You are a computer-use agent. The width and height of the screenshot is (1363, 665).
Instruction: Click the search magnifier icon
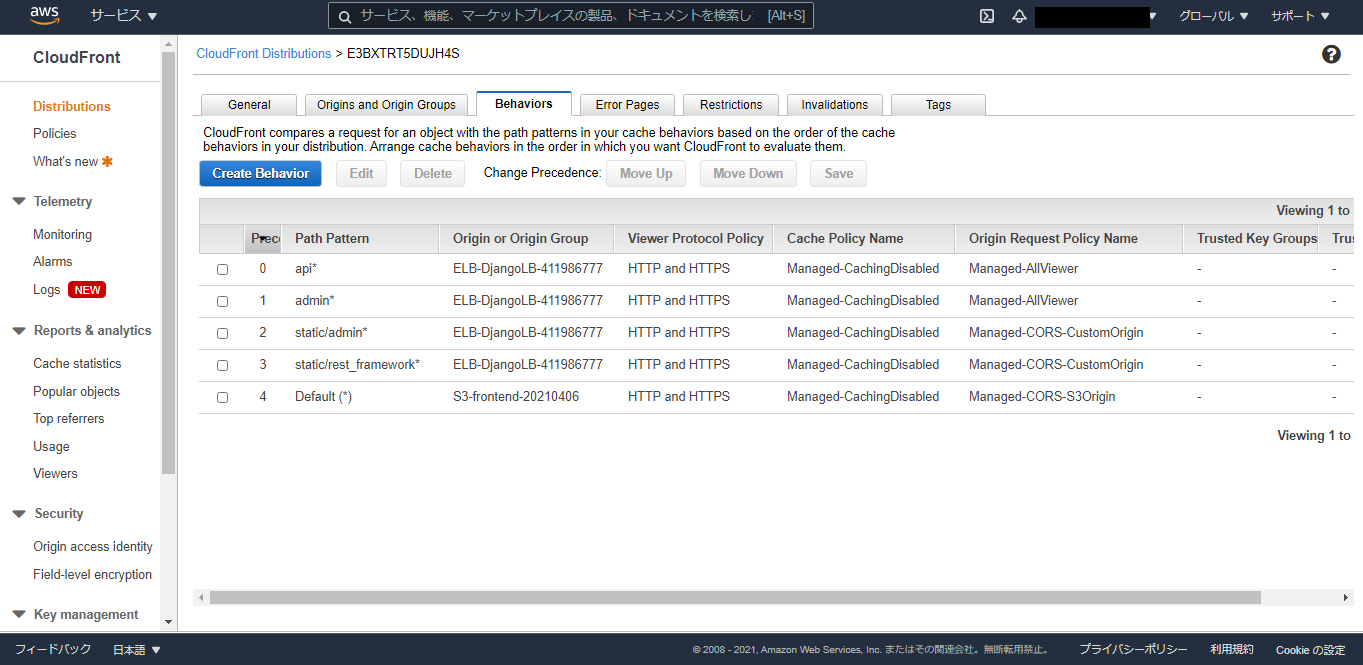tap(344, 16)
